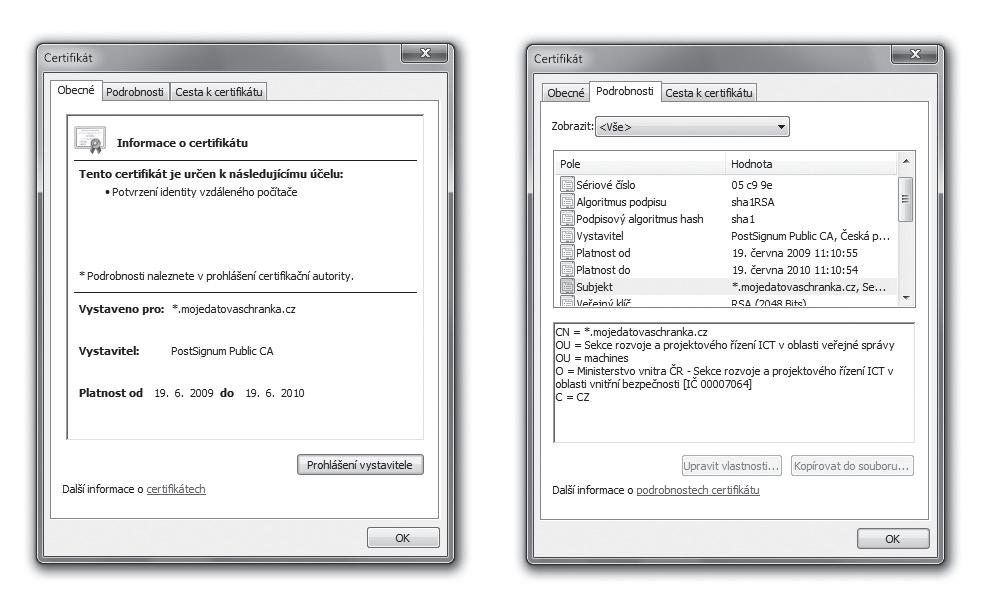
Task: Switch to Obecné tab in left window
Action: [x=75, y=90]
